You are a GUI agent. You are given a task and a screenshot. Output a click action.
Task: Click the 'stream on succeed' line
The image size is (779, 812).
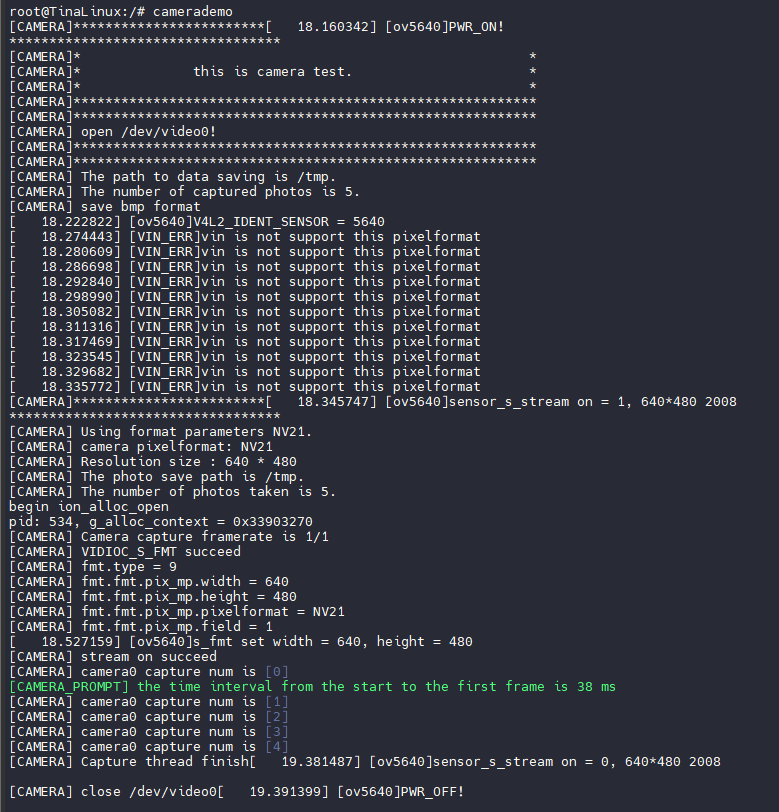[112, 656]
